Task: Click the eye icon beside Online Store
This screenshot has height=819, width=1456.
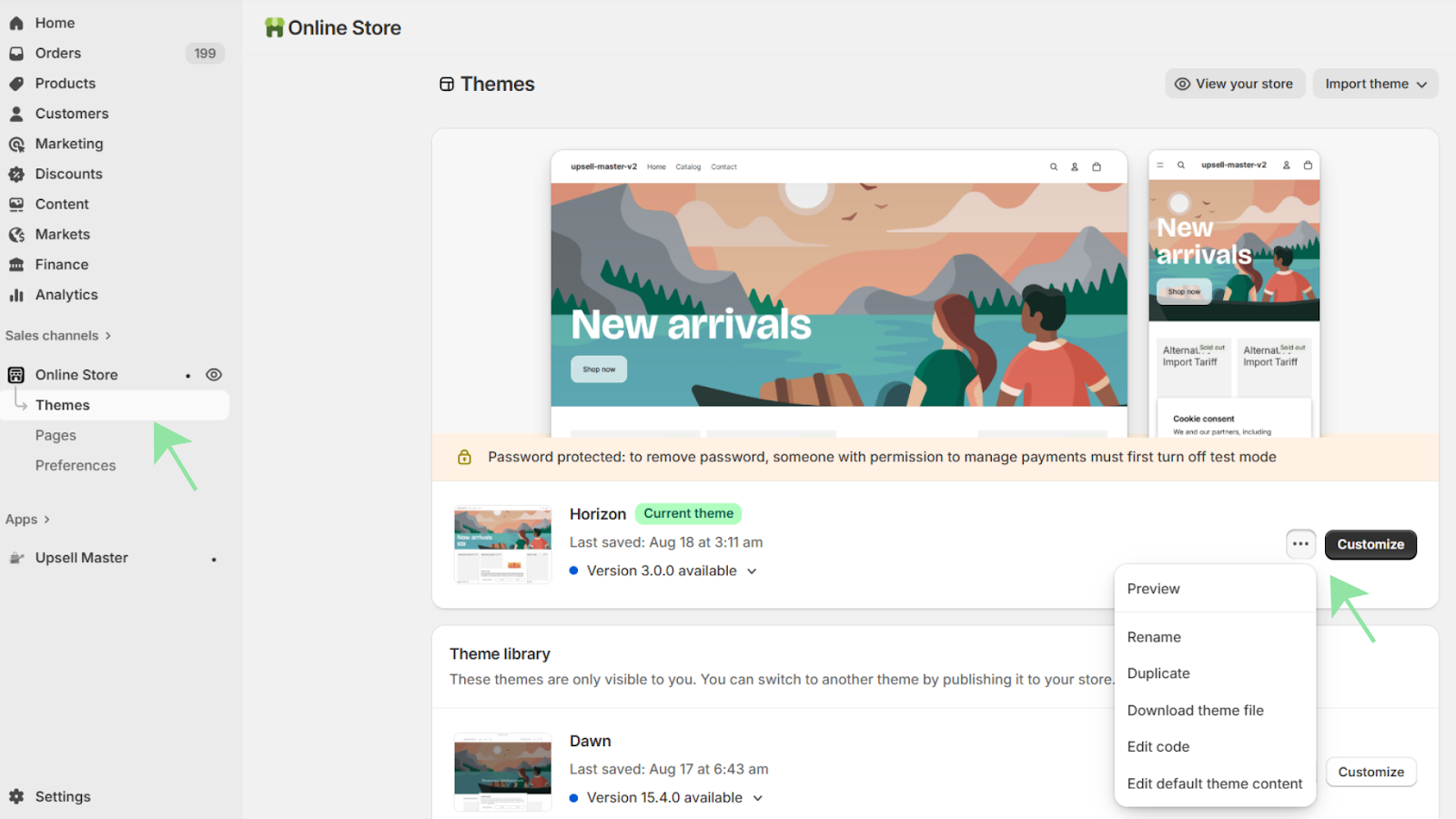Action: [x=214, y=375]
